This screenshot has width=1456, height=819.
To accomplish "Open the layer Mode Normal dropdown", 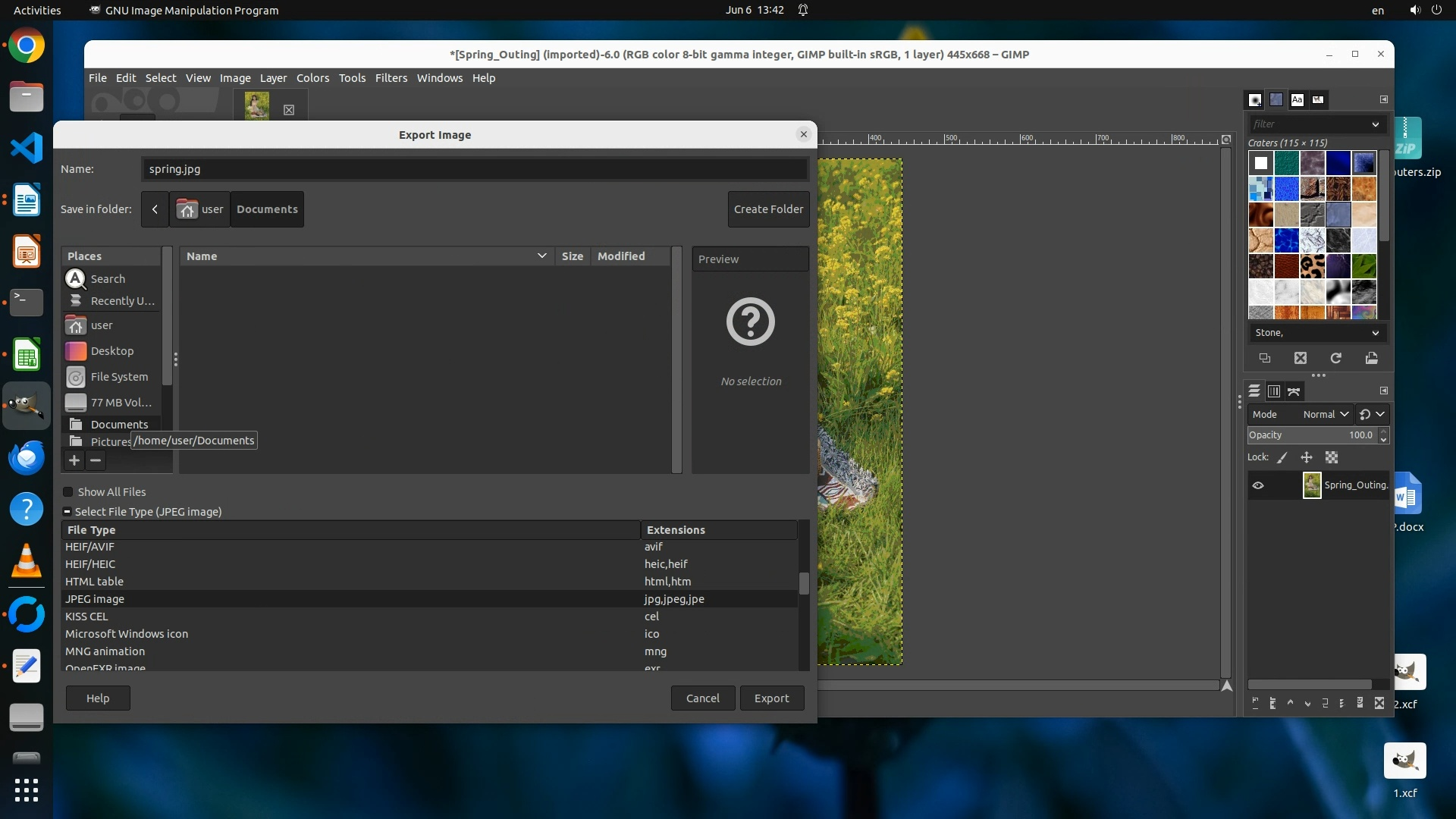I will point(1326,414).
